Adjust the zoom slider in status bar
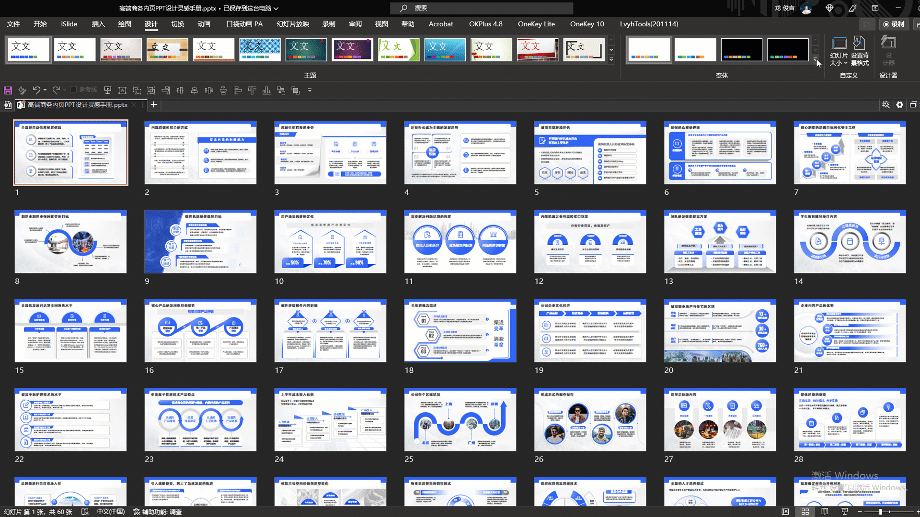The image size is (920, 517). [x=880, y=512]
